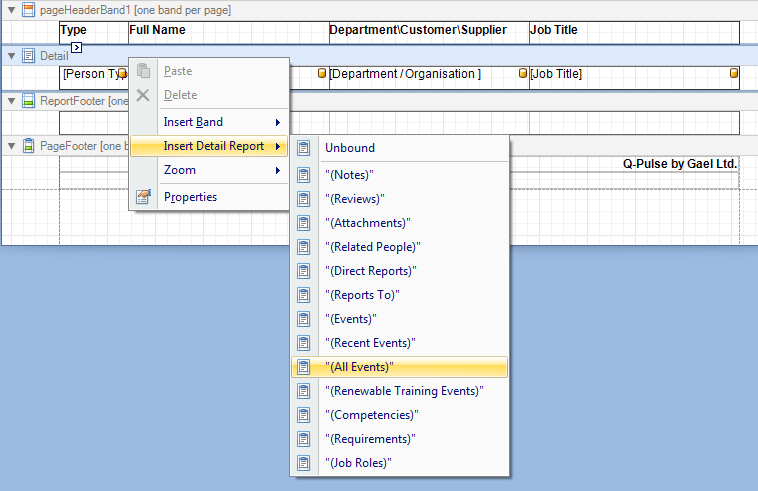758x491 pixels.
Task: Insert "(Renewable Training Events)" detail report
Action: click(400, 390)
